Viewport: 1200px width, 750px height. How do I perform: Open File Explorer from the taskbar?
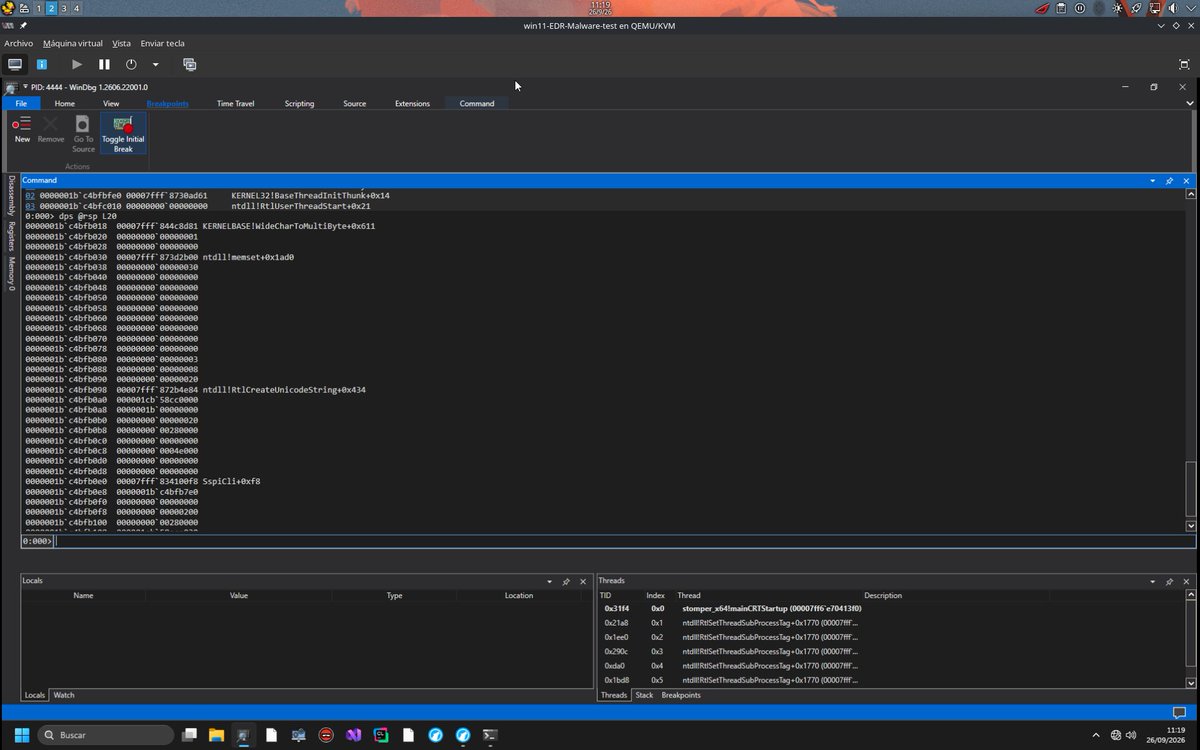pos(216,735)
